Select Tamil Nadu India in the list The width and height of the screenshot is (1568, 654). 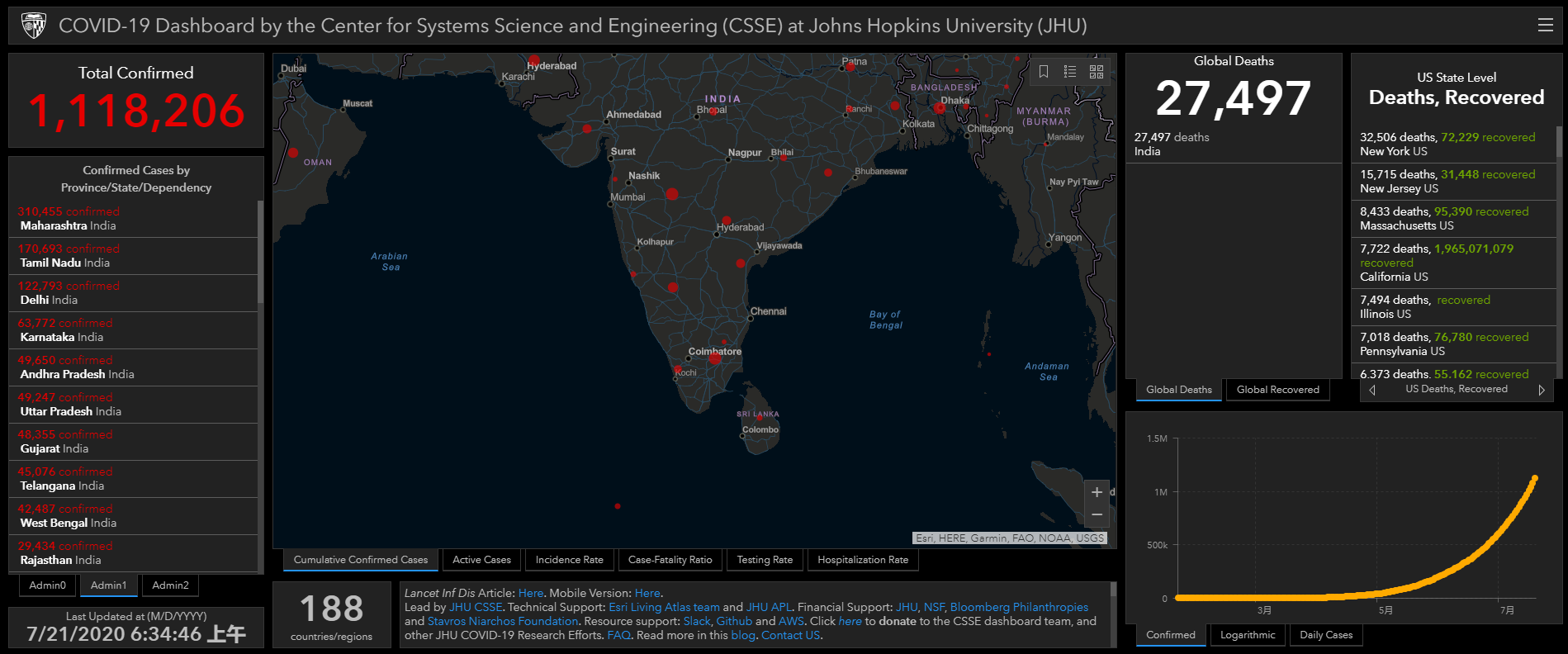(134, 256)
